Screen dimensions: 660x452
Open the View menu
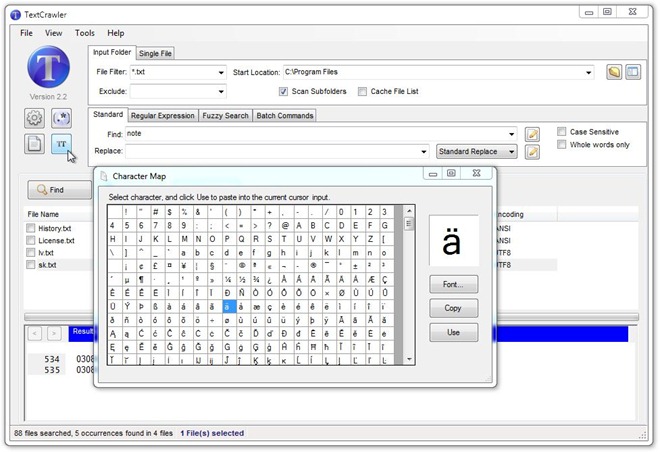coord(53,33)
